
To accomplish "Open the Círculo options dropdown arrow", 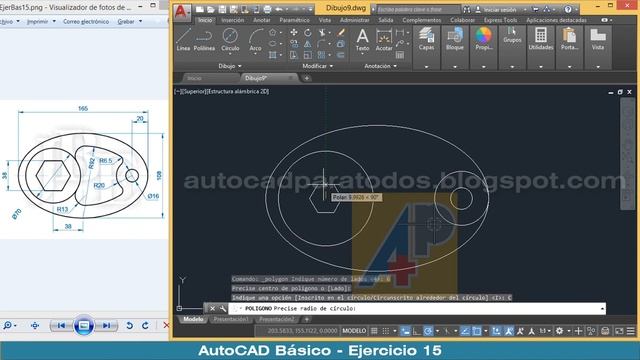I will (x=230, y=55).
